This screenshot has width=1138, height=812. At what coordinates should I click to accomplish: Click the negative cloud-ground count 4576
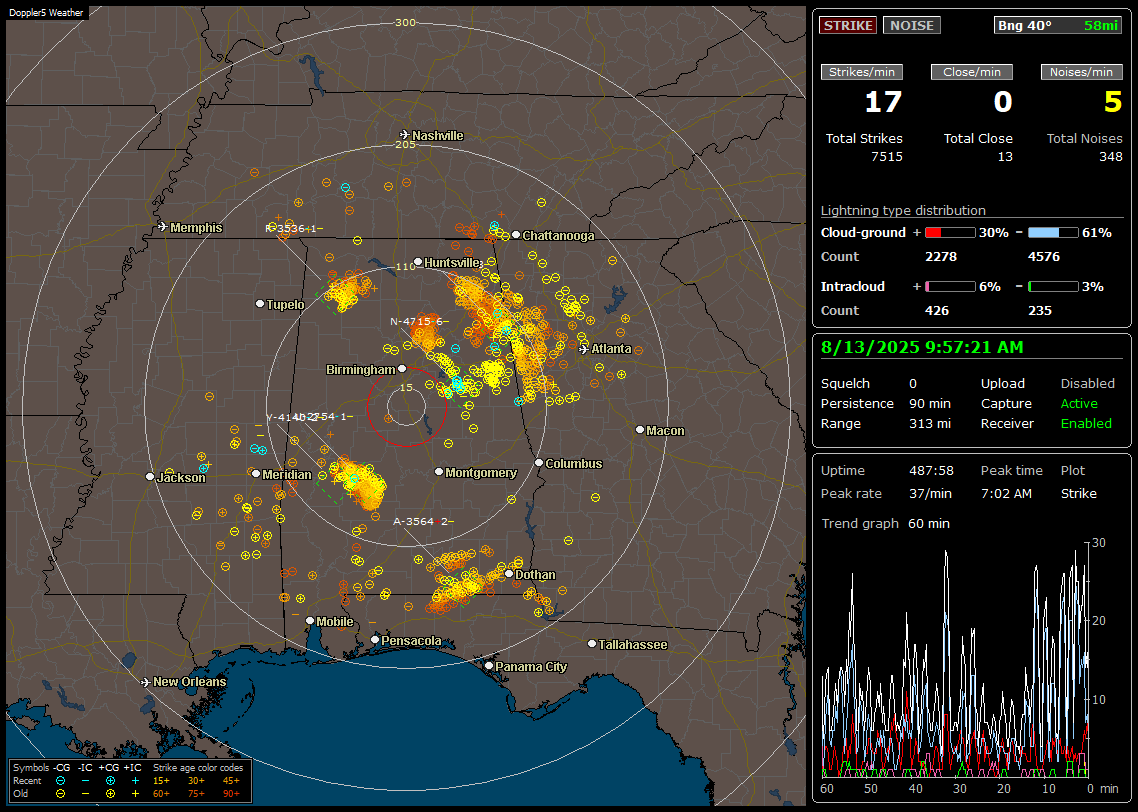pyautogui.click(x=1044, y=256)
